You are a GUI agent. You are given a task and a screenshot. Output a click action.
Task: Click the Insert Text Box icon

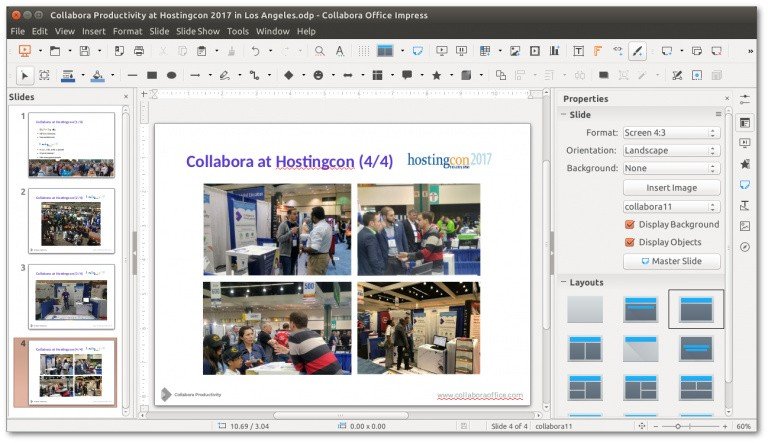tap(578, 50)
